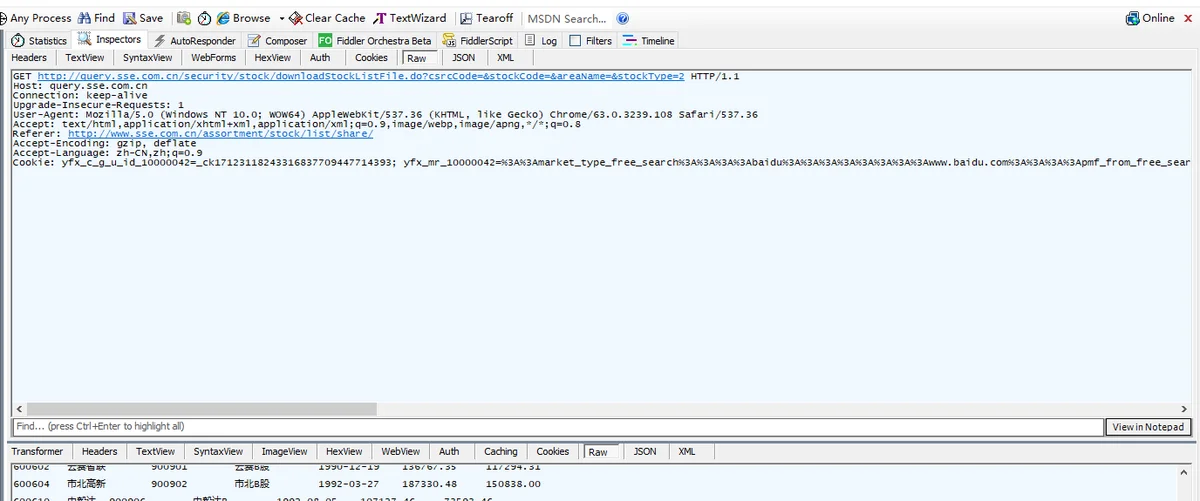The image size is (1200, 501).
Task: Switch to the FiddlerScript tab
Action: (x=477, y=41)
